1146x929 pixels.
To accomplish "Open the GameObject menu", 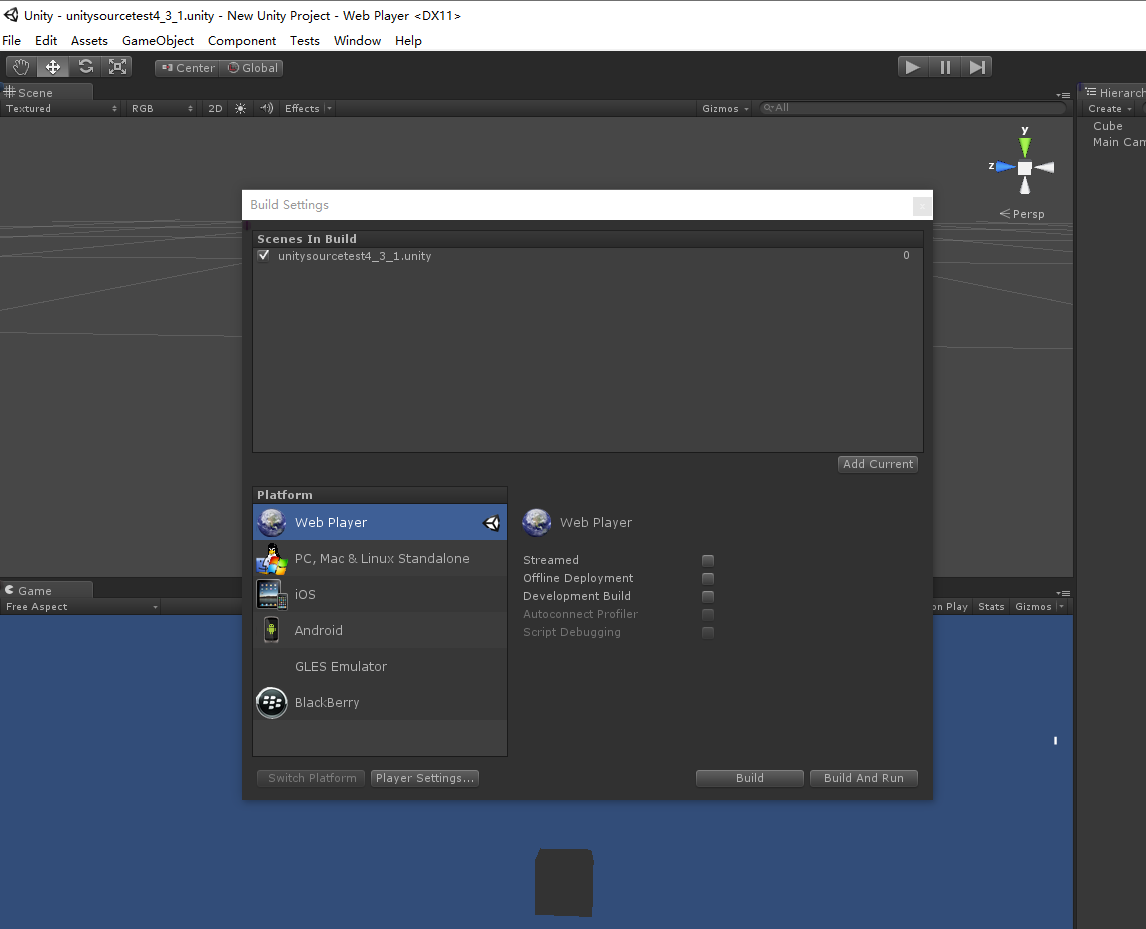I will point(157,41).
